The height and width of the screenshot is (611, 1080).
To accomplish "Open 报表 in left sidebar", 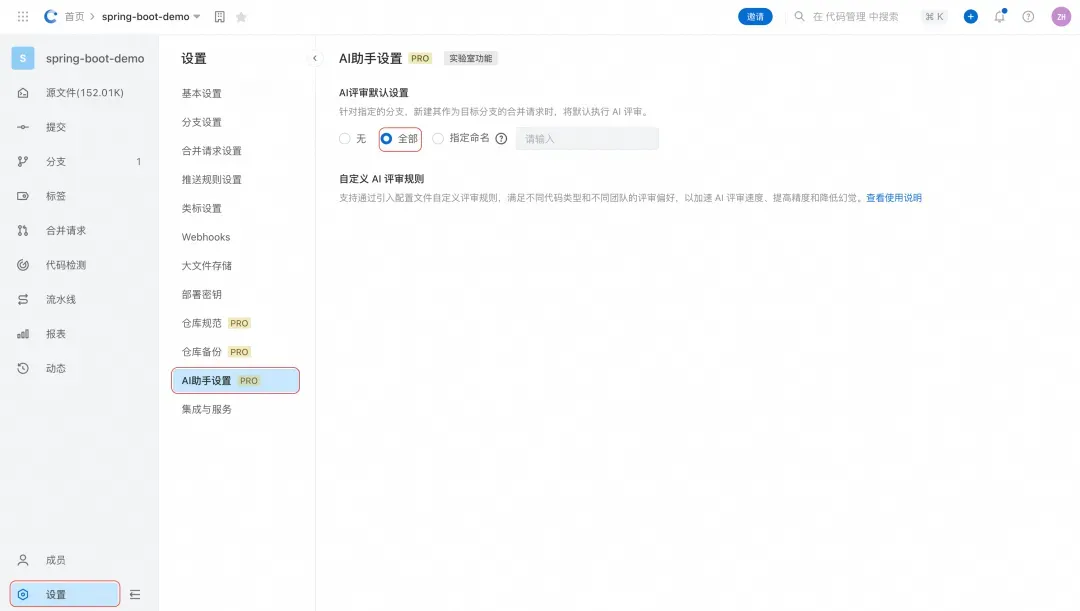I will (x=56, y=334).
